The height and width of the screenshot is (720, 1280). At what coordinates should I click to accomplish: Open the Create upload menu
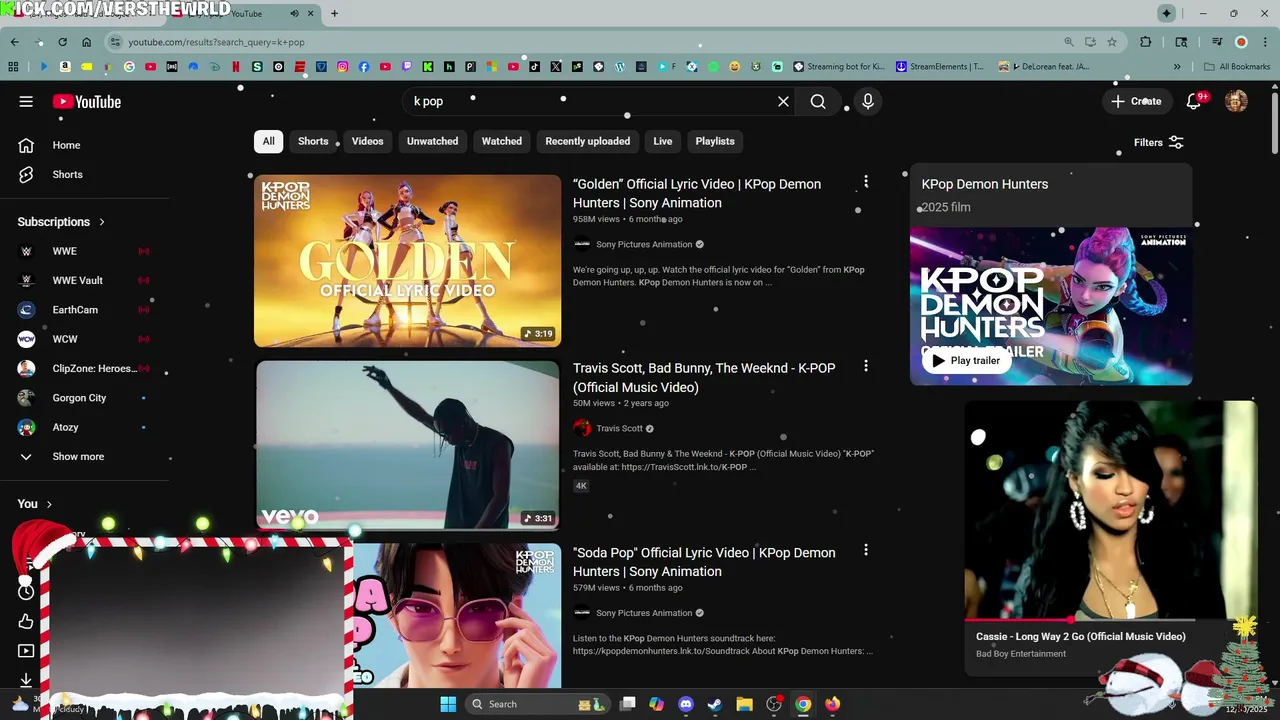[1136, 101]
